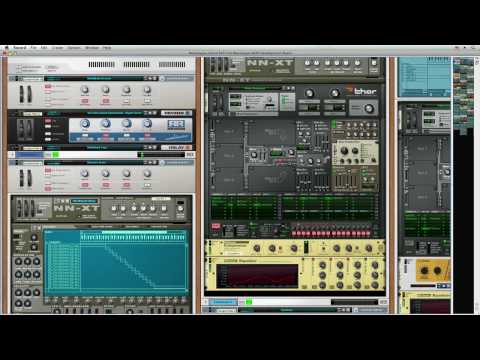Click Thor master volume knob below logo

pos(369,109)
